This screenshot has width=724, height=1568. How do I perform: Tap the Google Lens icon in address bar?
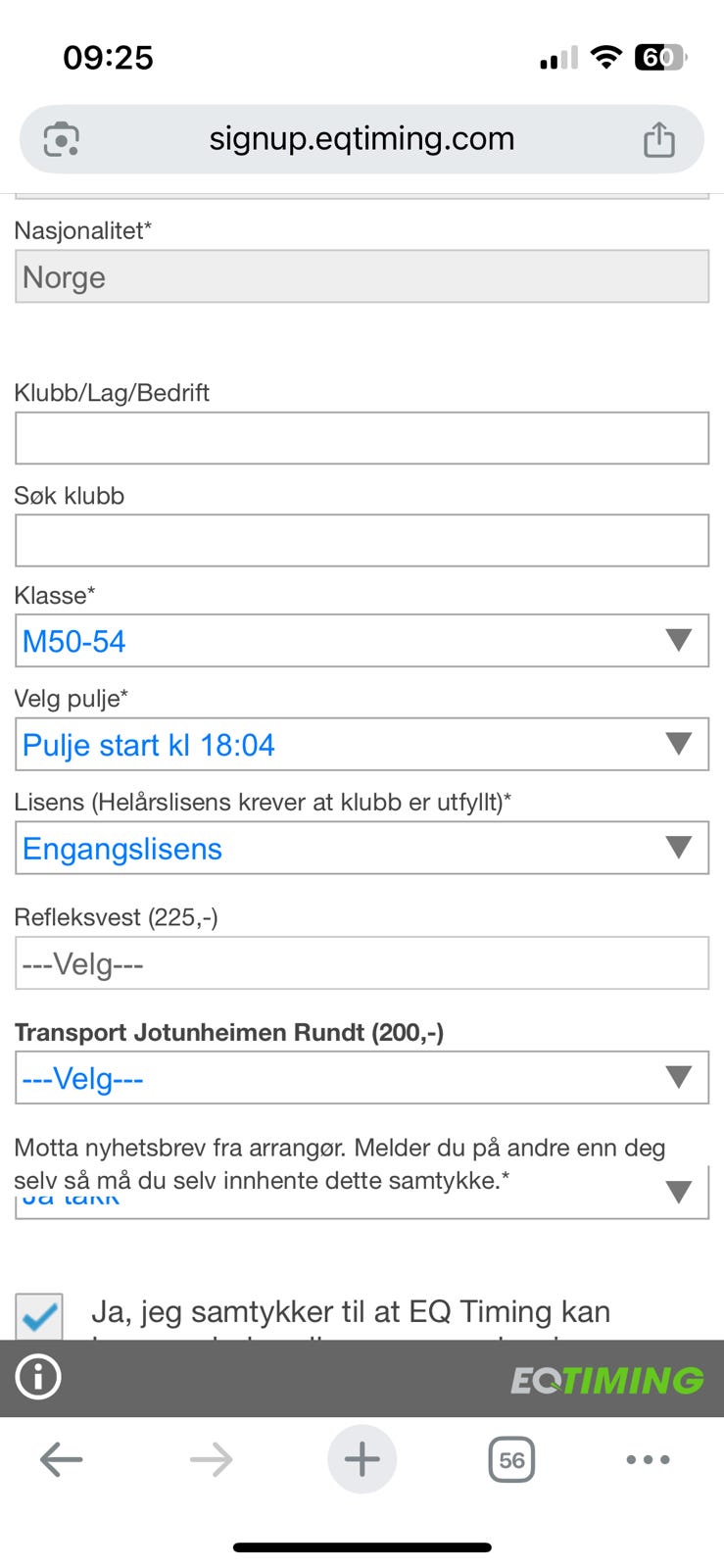pos(62,139)
